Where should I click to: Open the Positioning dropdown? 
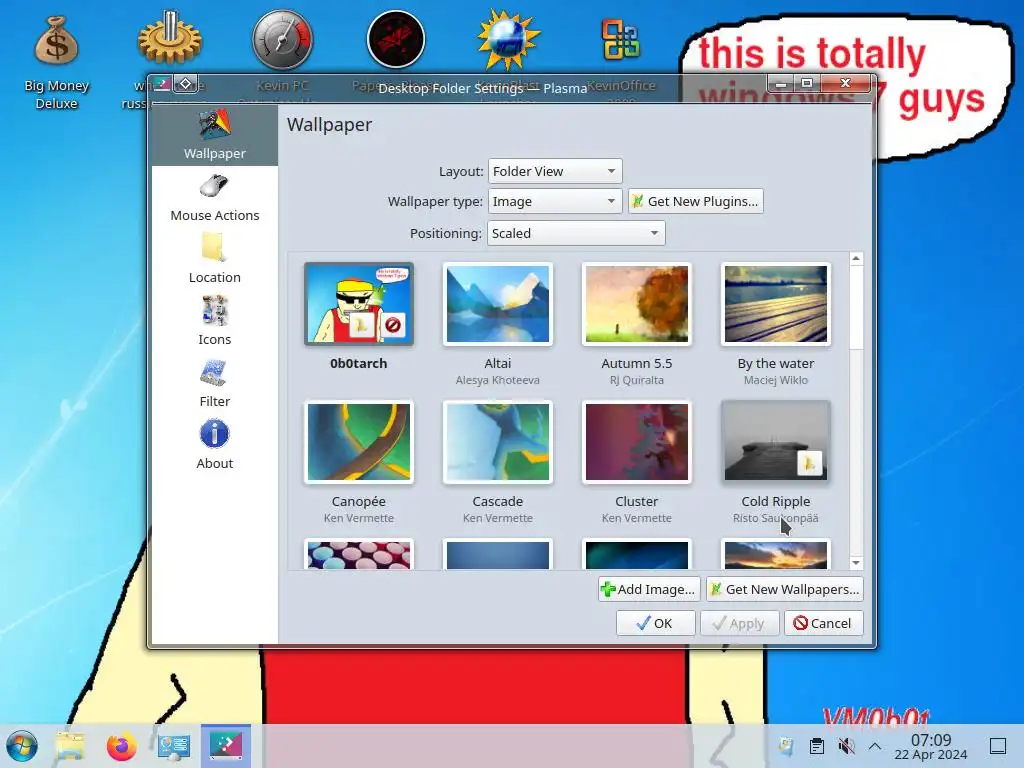[x=576, y=233]
